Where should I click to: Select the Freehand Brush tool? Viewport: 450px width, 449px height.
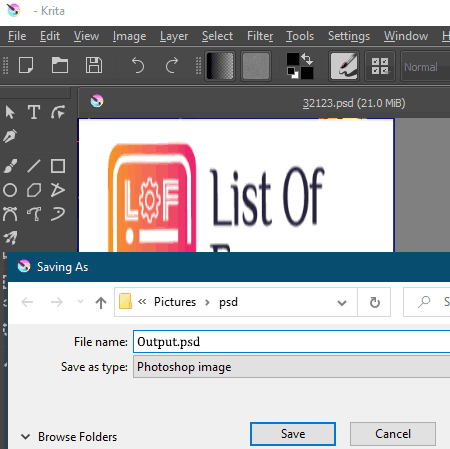[10, 166]
